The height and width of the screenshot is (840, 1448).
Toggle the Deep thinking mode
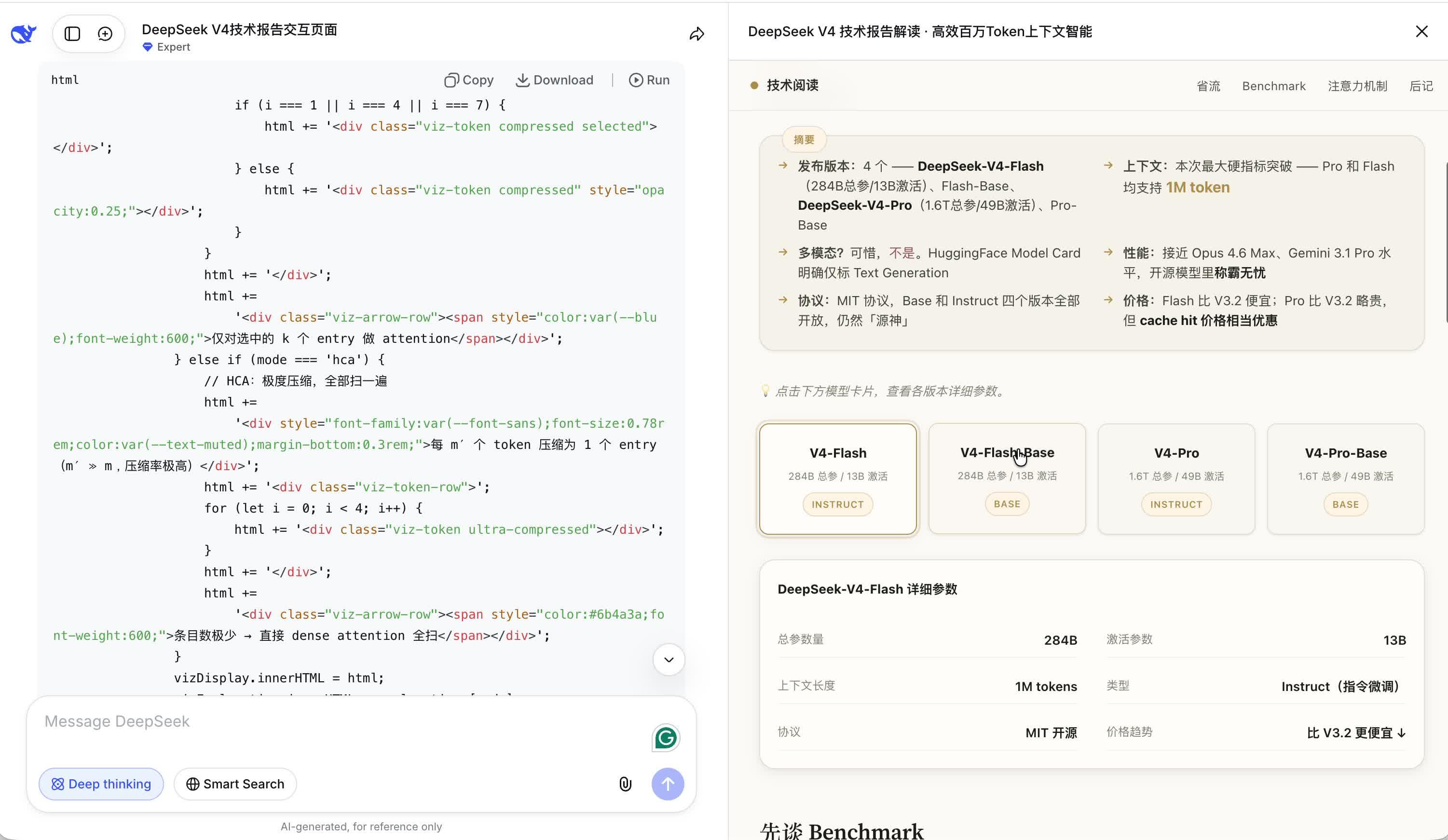coord(101,784)
